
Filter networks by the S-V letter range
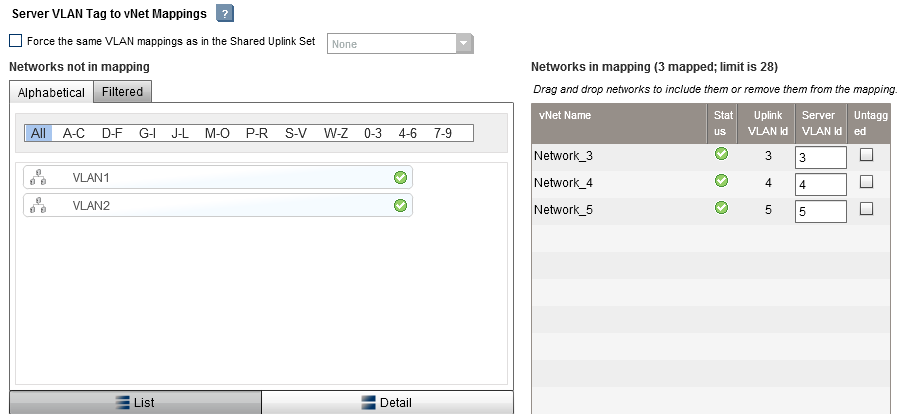296,133
